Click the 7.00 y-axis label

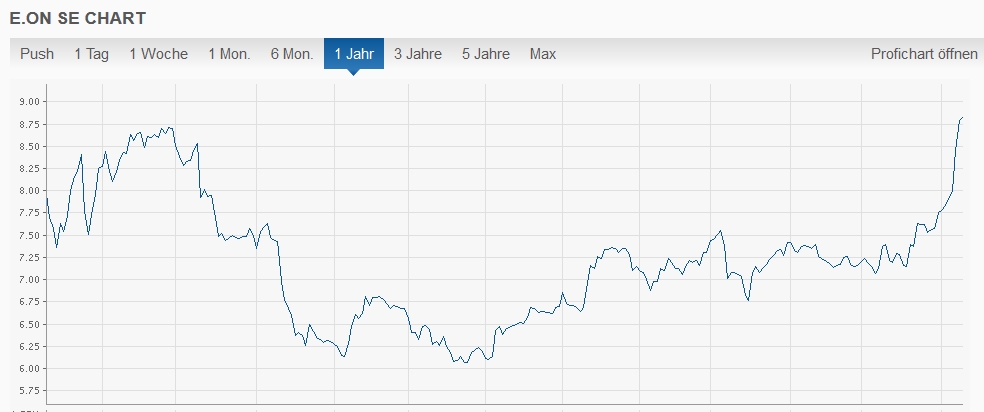pos(29,280)
